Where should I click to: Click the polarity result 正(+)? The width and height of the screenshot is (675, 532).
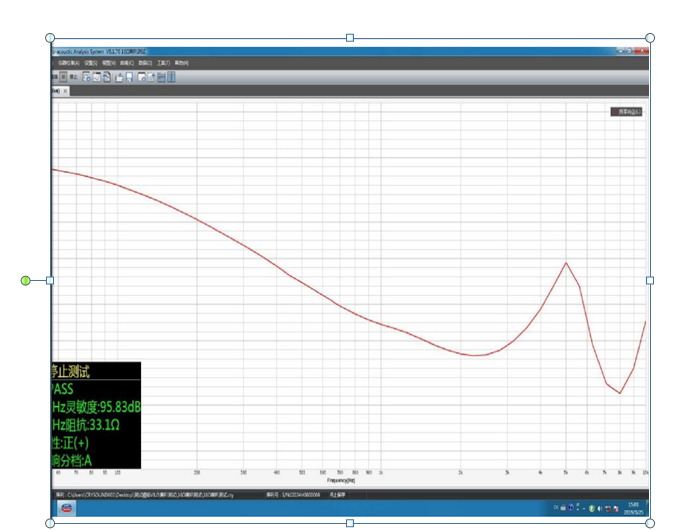click(76, 443)
